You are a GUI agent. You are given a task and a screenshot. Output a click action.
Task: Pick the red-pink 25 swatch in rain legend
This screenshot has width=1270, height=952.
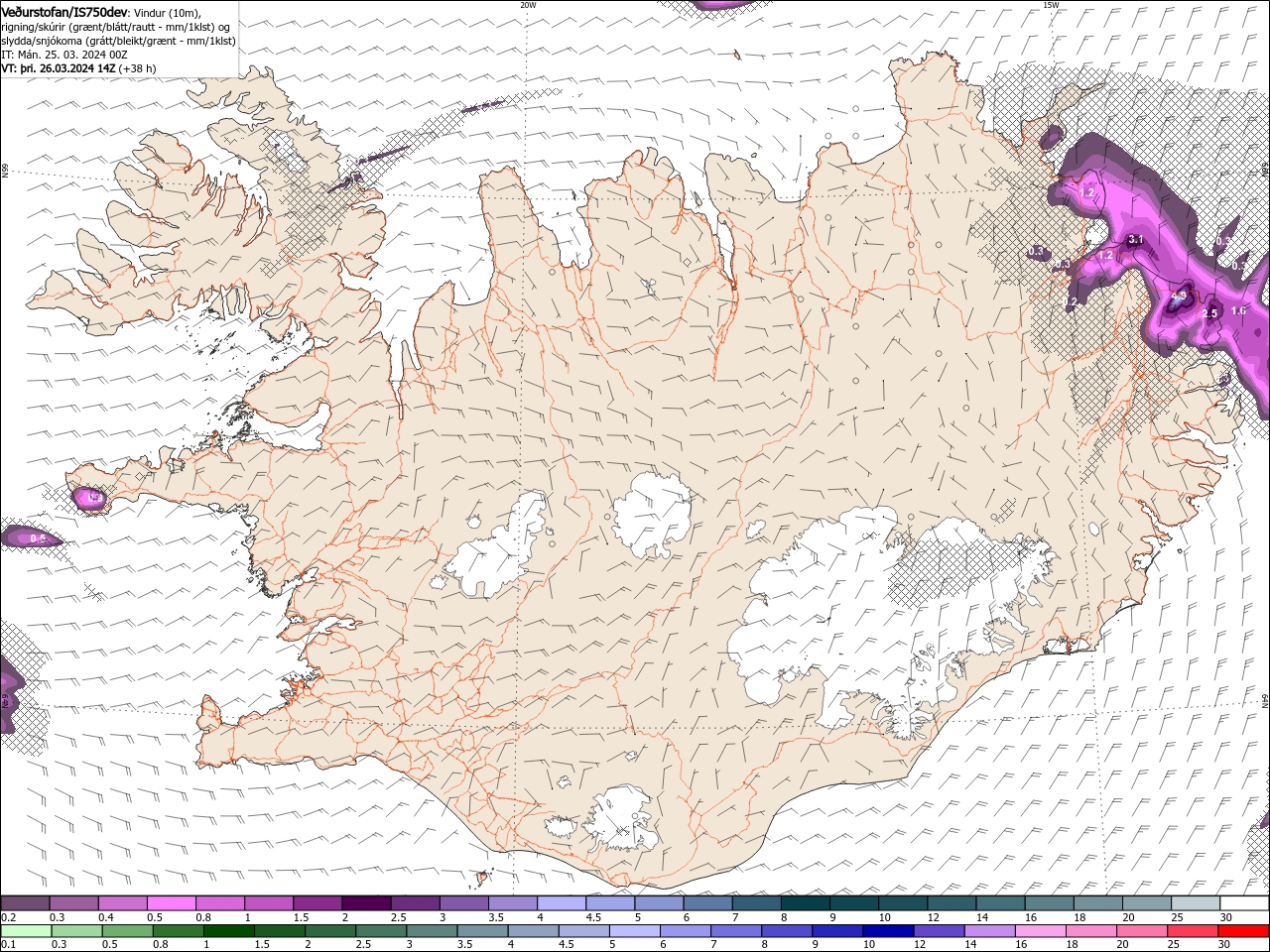coord(1193,931)
